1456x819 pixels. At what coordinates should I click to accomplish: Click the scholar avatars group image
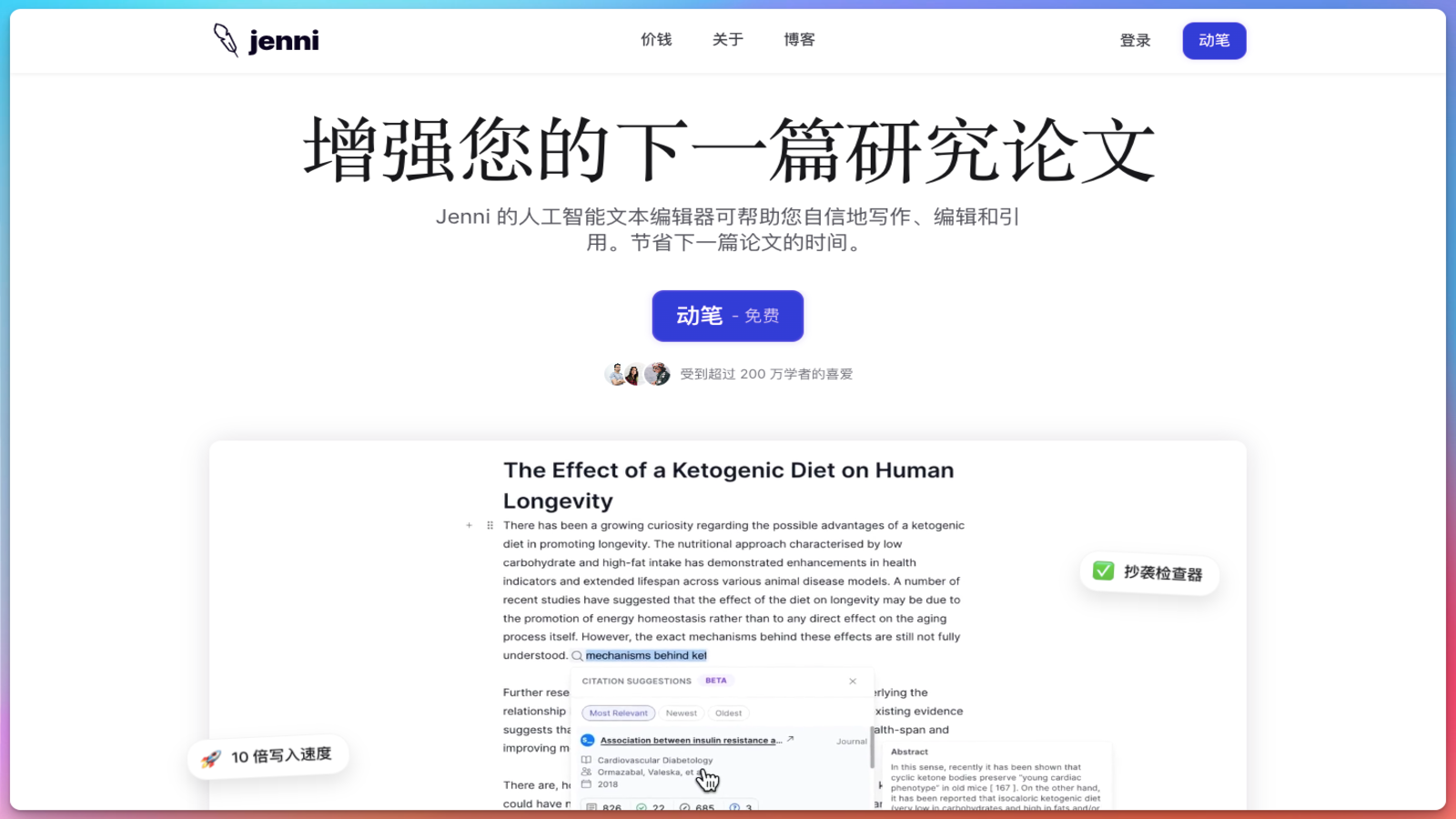pos(637,374)
